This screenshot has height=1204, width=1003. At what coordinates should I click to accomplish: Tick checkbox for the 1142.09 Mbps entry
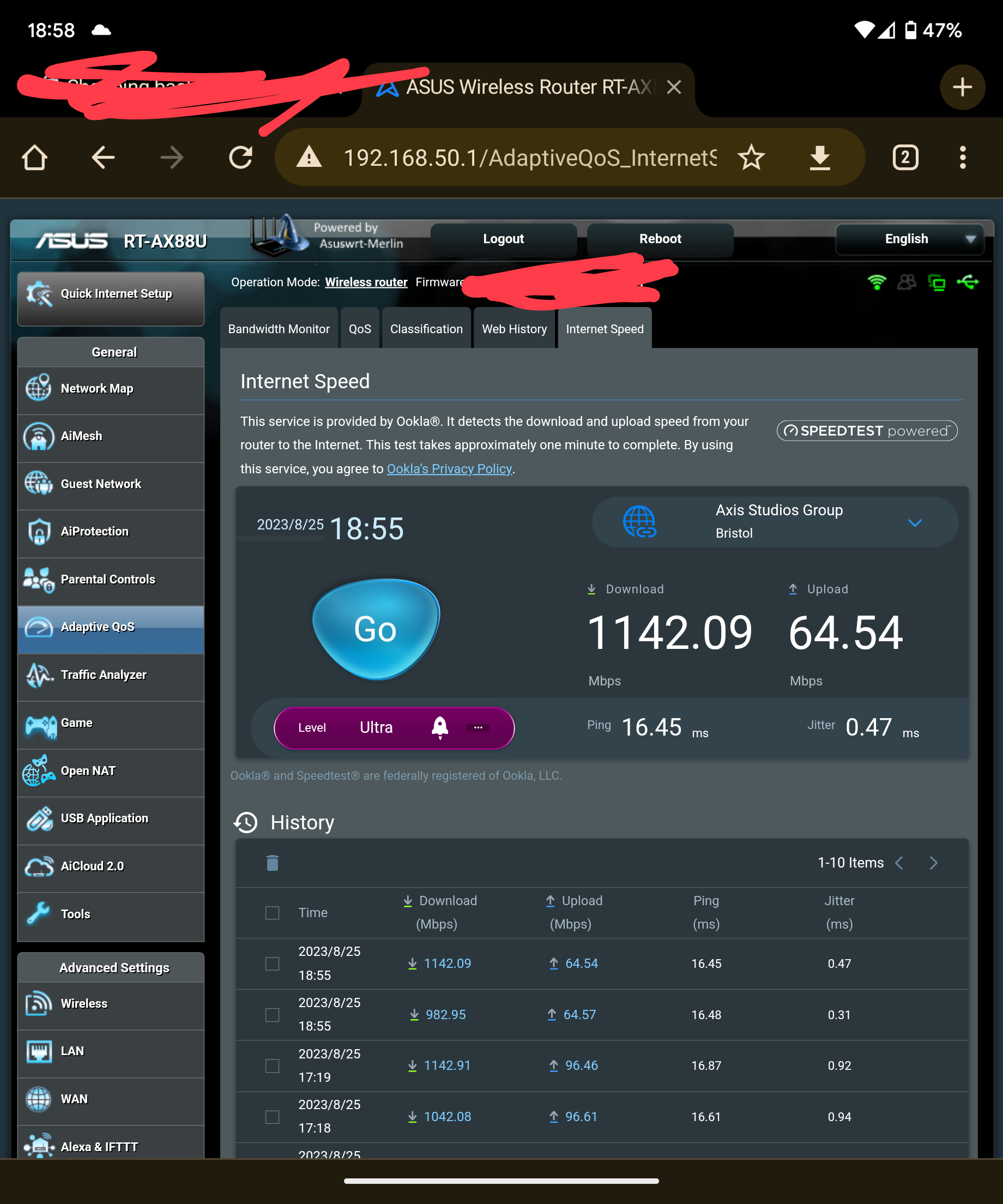tap(272, 964)
